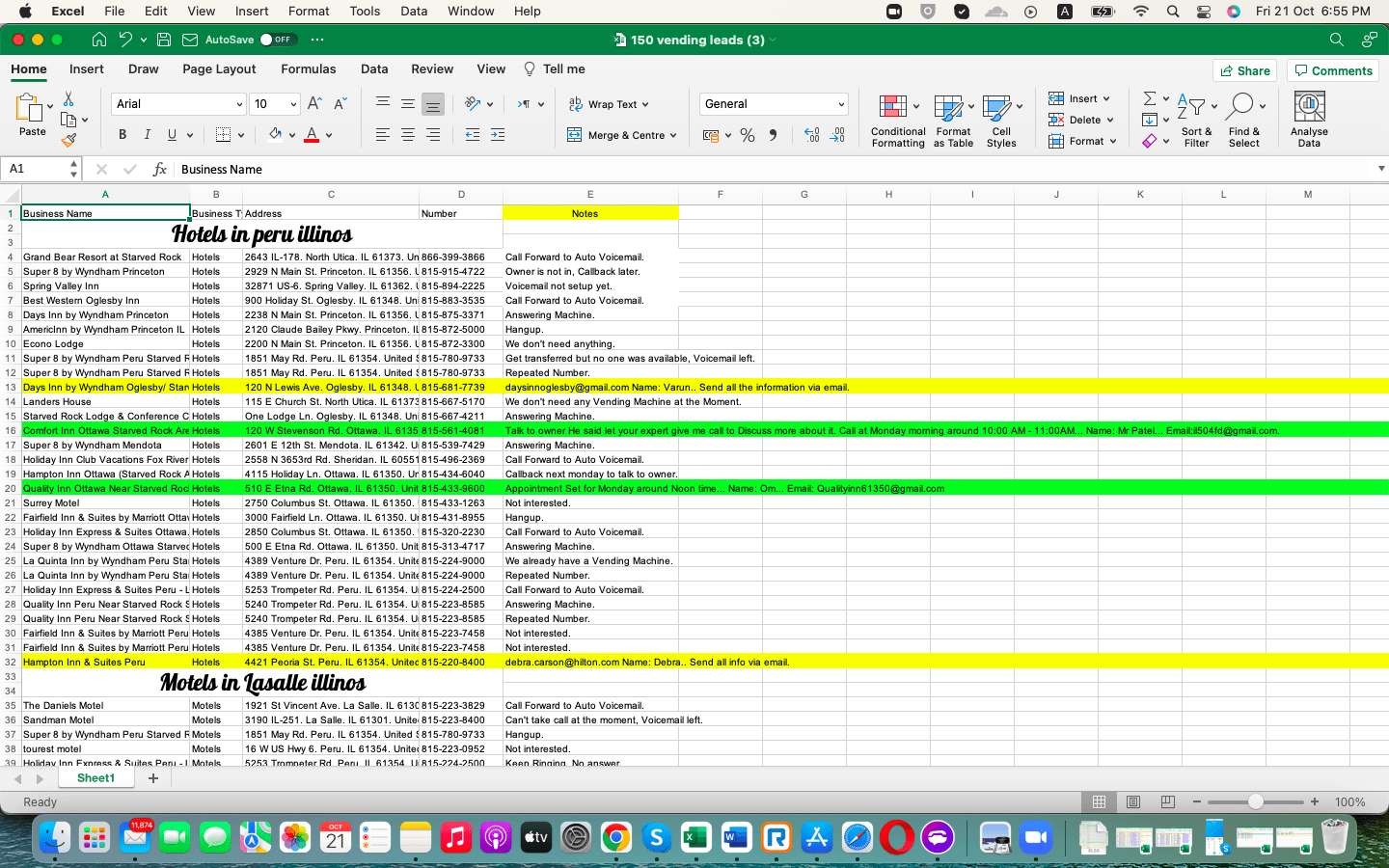Toggle bottom vertical alignment
Image resolution: width=1389 pixels, height=868 pixels.
coord(433,104)
